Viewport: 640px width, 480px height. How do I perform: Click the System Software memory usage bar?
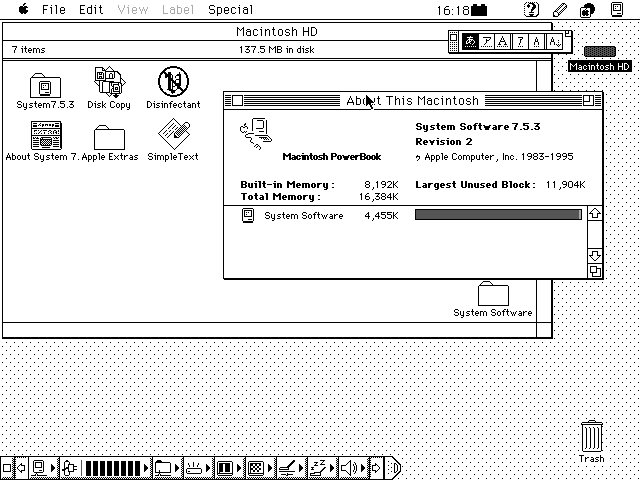pyautogui.click(x=498, y=215)
